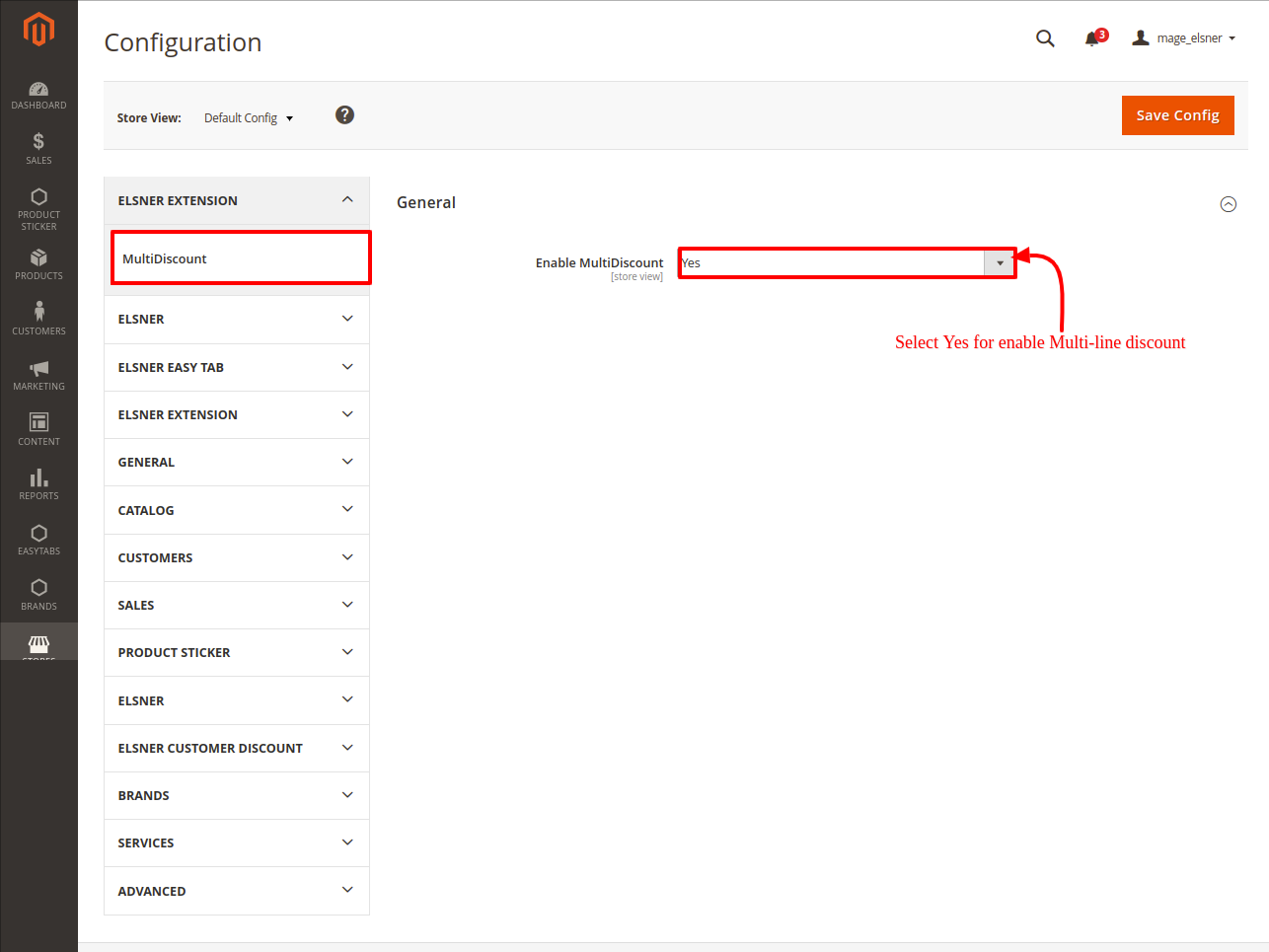Open the Sales dollar icon menu

coord(38,148)
